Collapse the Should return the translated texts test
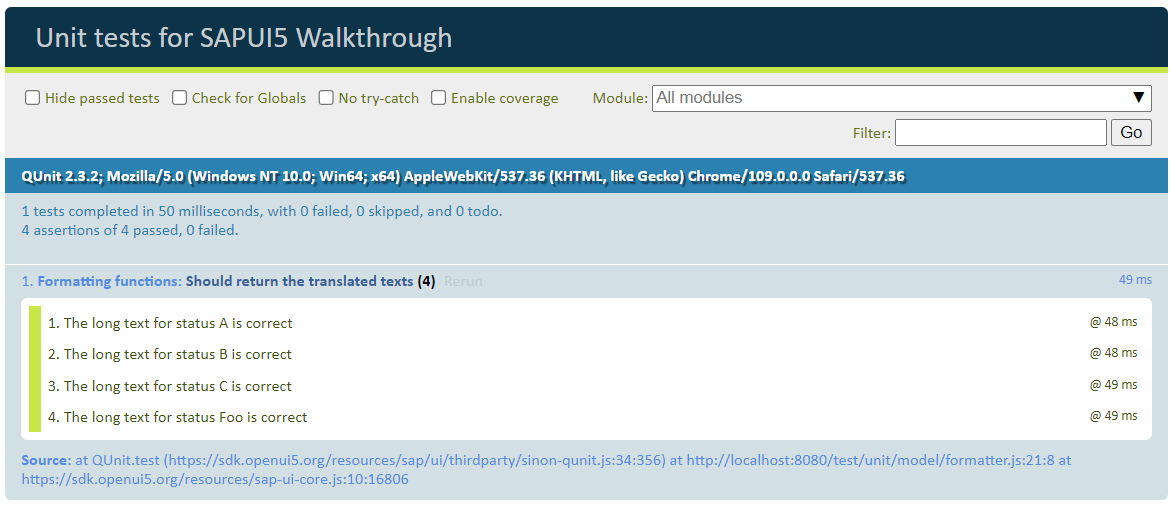 point(299,281)
